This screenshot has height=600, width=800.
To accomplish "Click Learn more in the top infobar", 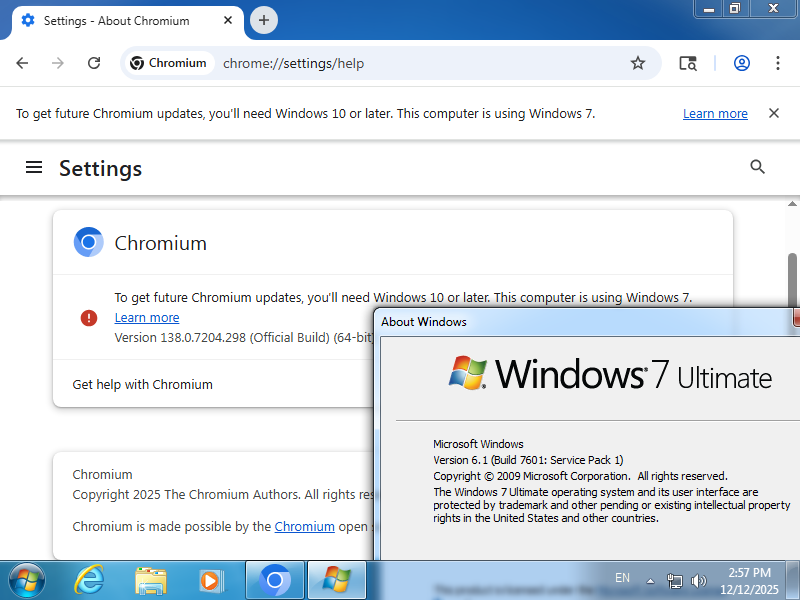I will point(715,113).
